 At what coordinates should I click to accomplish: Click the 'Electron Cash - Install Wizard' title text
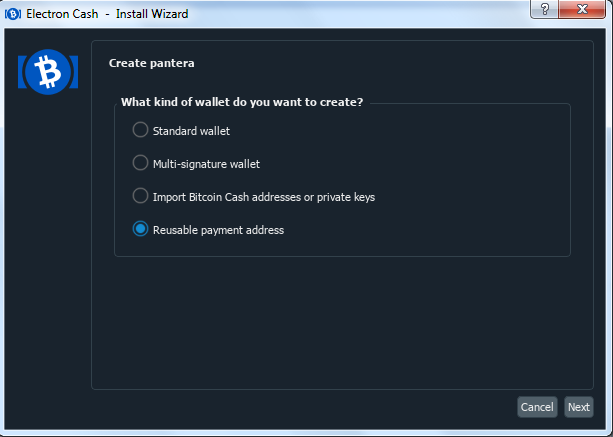tap(107, 14)
